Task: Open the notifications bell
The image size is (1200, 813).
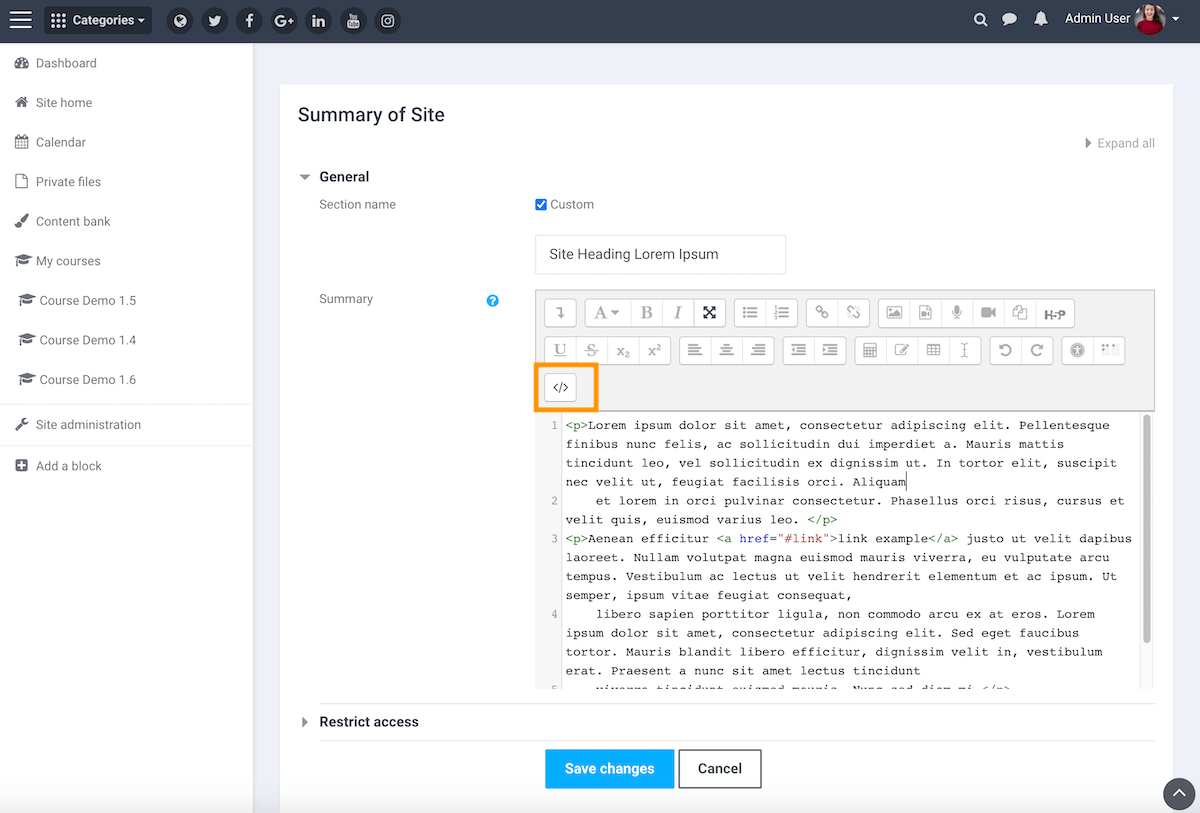Action: tap(1041, 19)
